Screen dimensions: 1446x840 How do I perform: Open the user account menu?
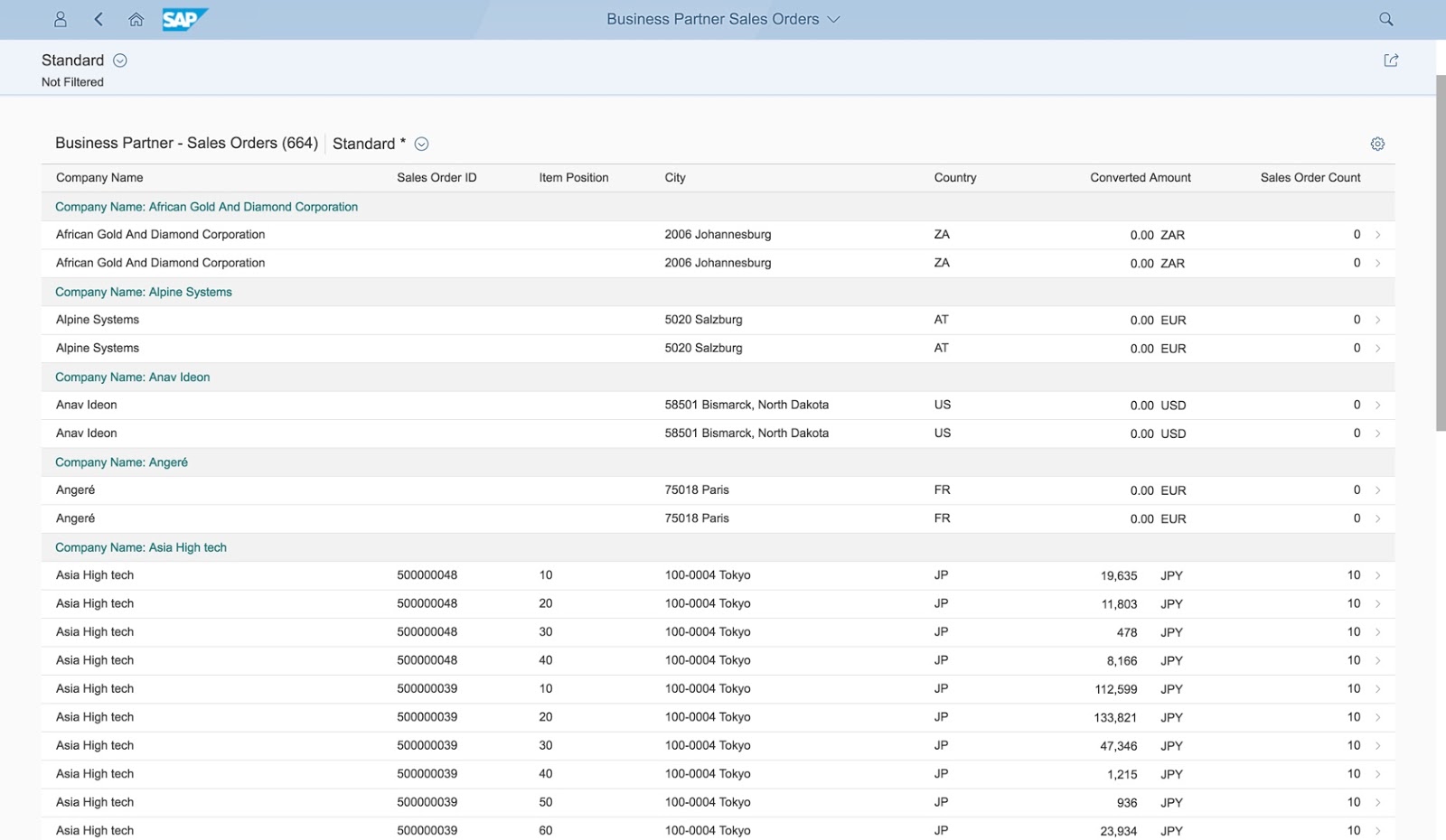pos(60,19)
